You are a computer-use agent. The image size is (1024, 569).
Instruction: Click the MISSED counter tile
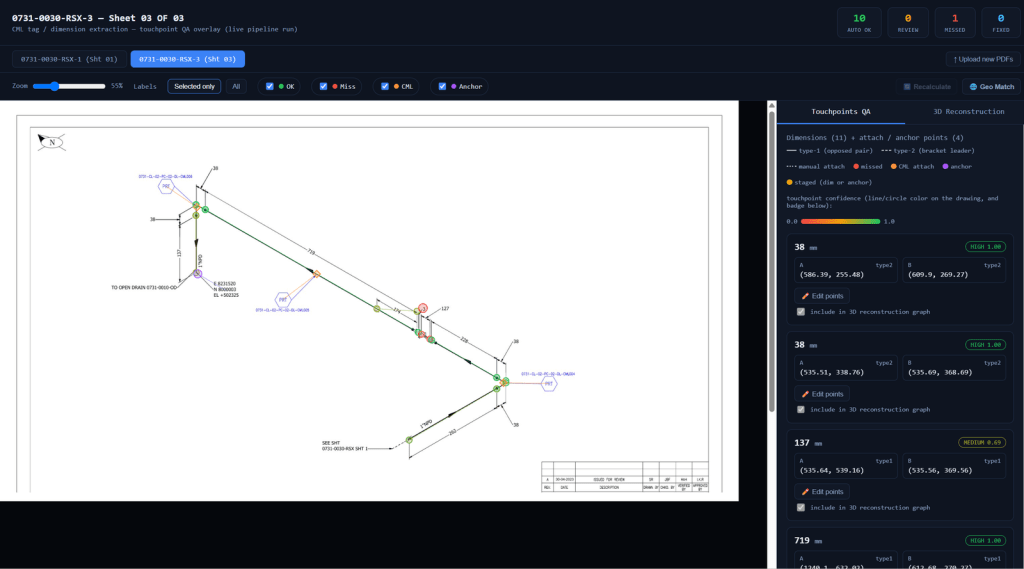point(954,23)
